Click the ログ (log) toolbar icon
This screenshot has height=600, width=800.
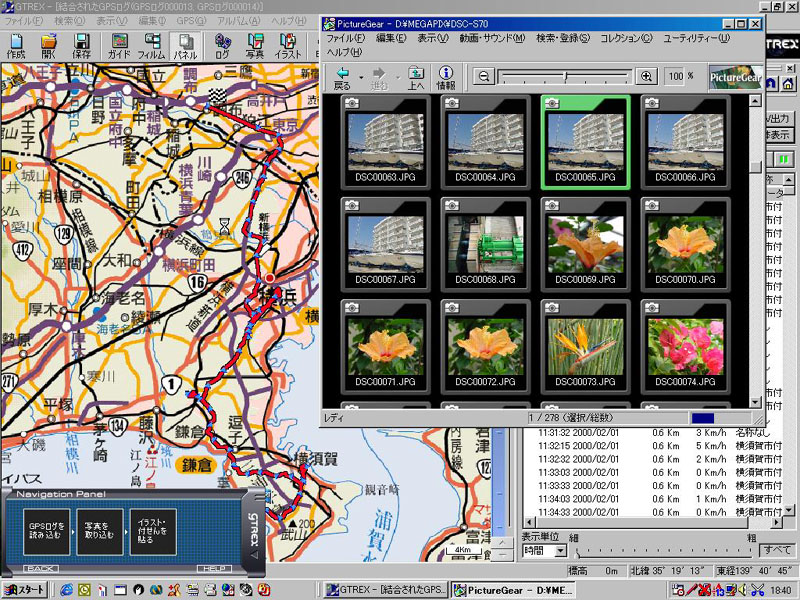point(222,46)
